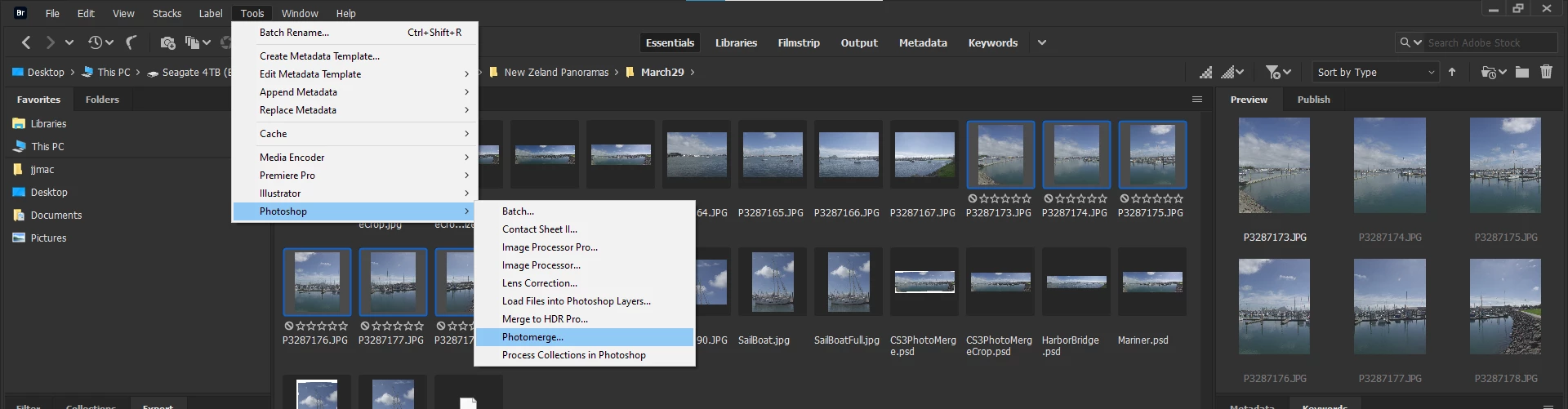
Task: Select Load Files into Photoshop Layers
Action: (585, 301)
